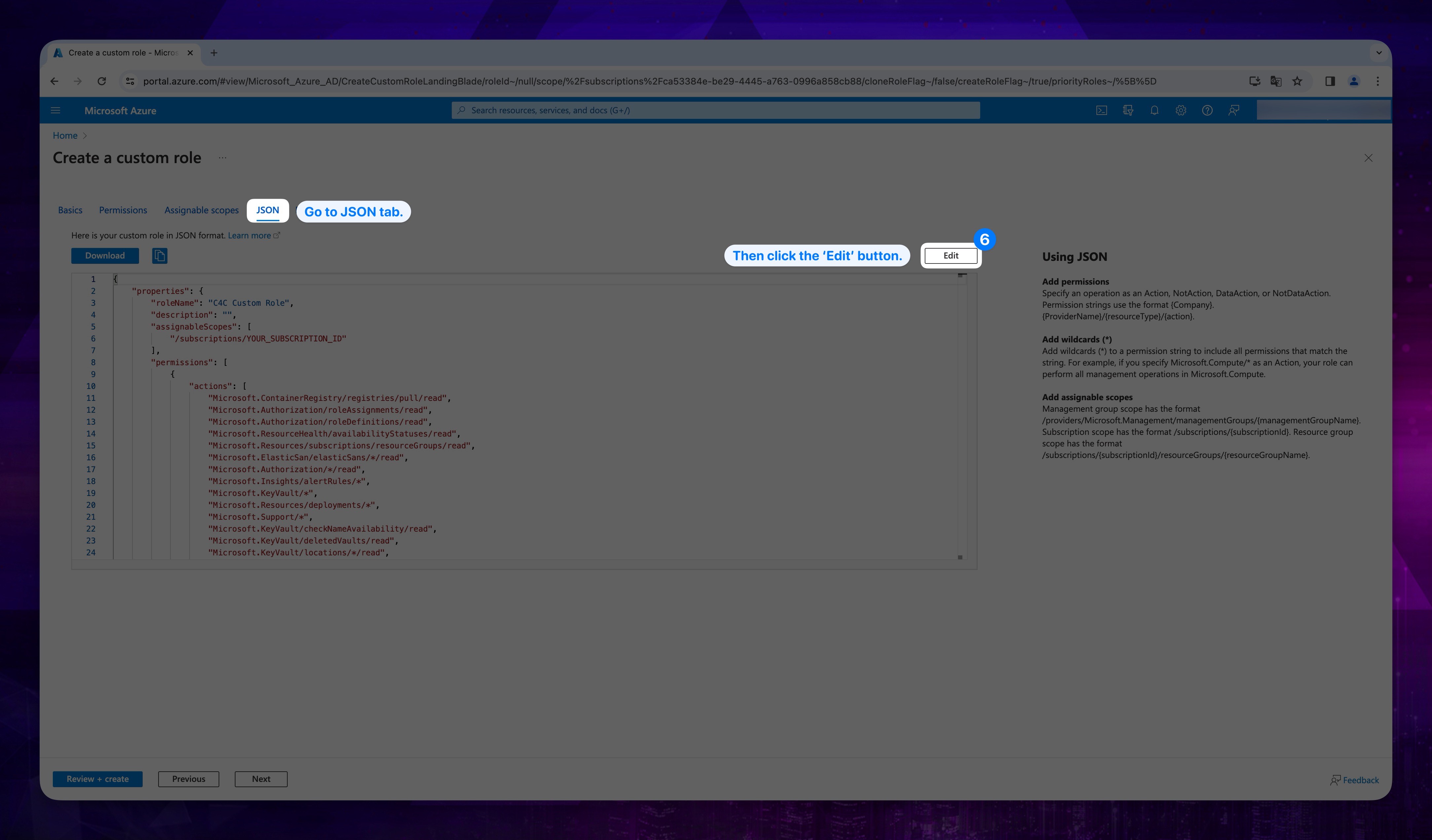This screenshot has width=1432, height=840.
Task: Switch to the Basics tab
Action: coord(70,210)
